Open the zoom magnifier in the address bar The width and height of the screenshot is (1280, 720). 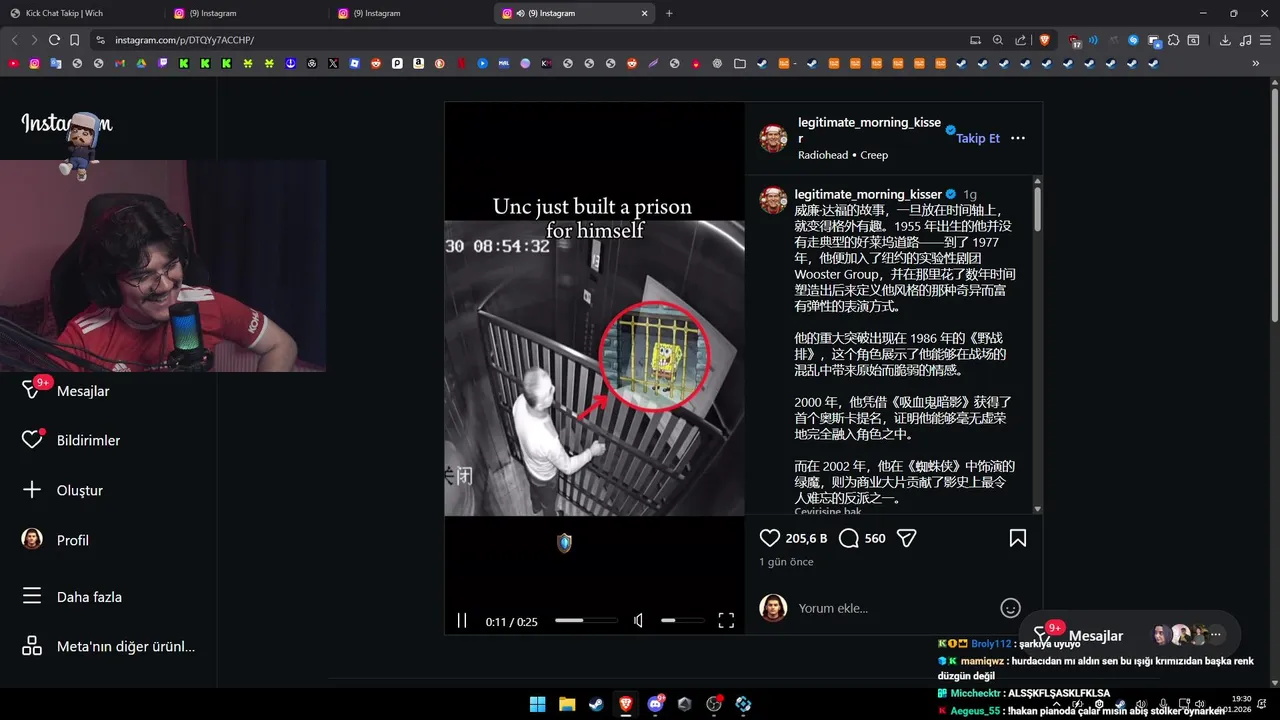[998, 40]
